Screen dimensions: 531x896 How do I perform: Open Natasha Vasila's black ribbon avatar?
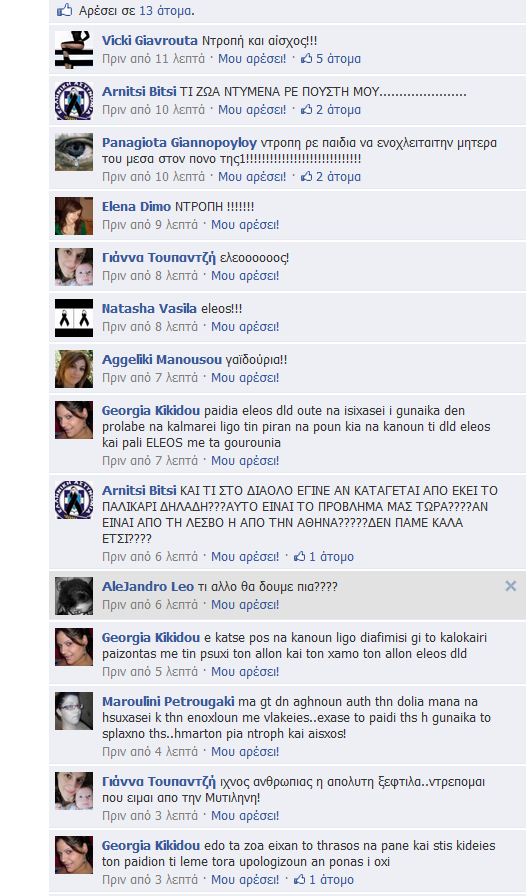coord(74,318)
